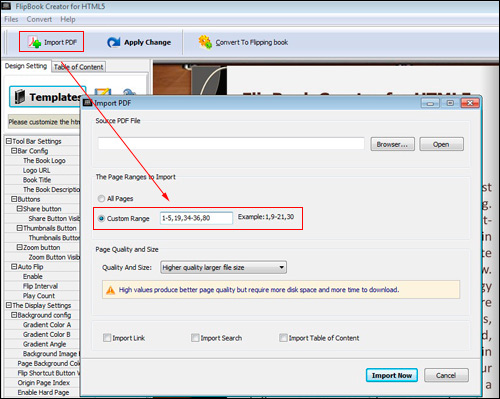
Task: Click the Import Now button
Action: pyautogui.click(x=392, y=375)
